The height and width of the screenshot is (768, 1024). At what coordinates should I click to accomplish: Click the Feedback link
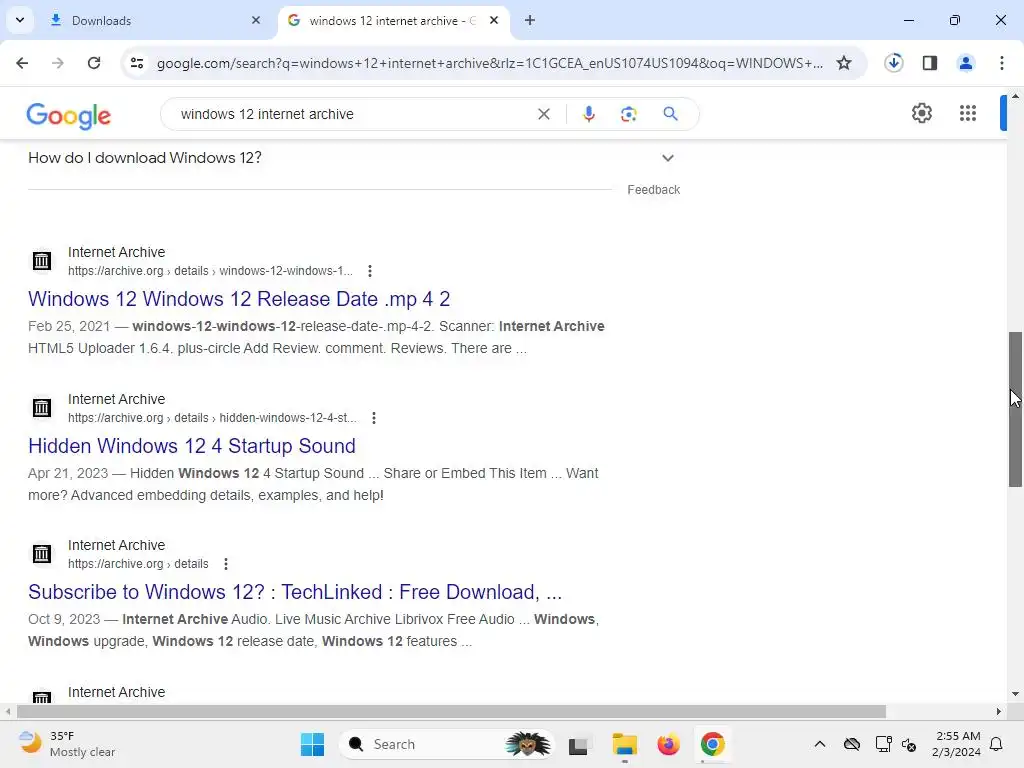[654, 190]
